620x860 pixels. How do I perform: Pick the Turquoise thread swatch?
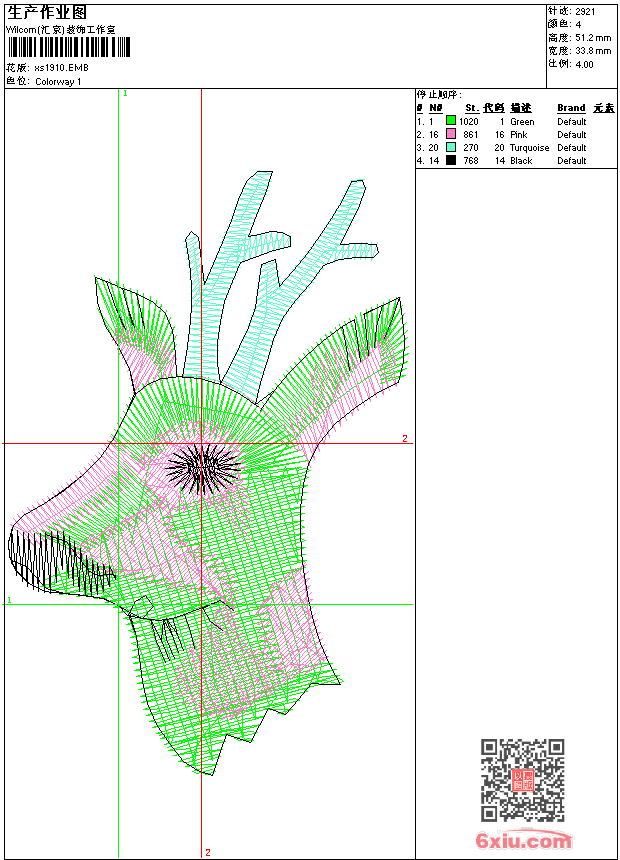tap(451, 147)
